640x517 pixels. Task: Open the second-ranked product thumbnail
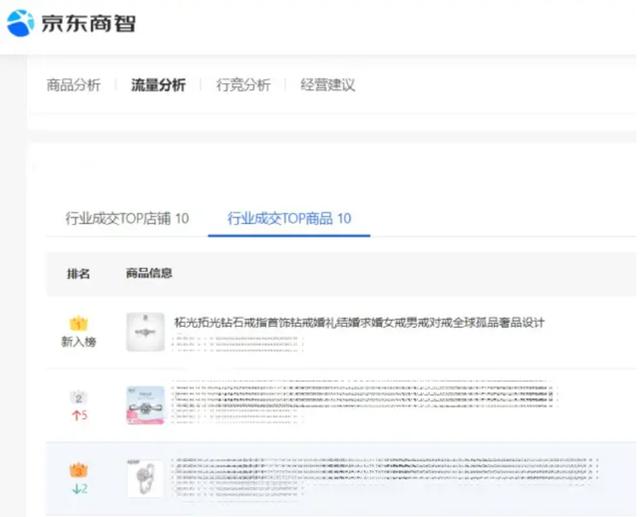pos(146,406)
